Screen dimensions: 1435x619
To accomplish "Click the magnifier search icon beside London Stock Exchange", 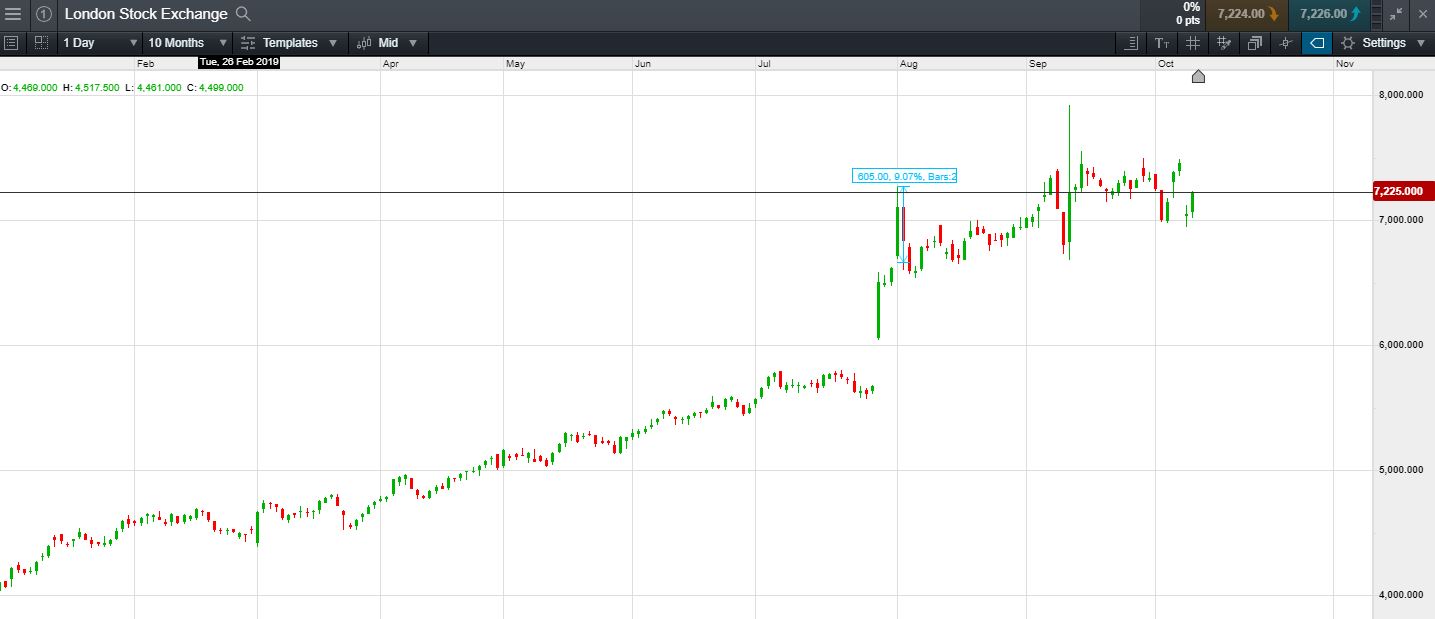I will [x=243, y=14].
